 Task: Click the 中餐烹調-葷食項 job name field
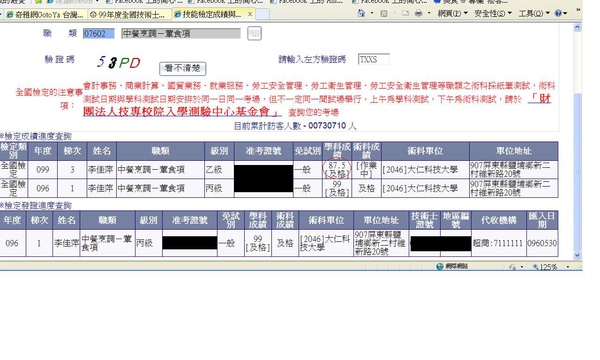[181, 34]
